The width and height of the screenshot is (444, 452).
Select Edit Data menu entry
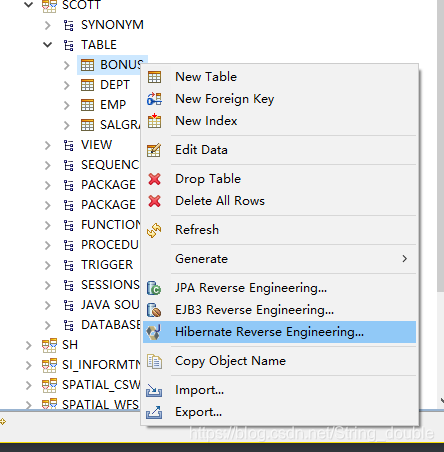[x=279, y=150]
